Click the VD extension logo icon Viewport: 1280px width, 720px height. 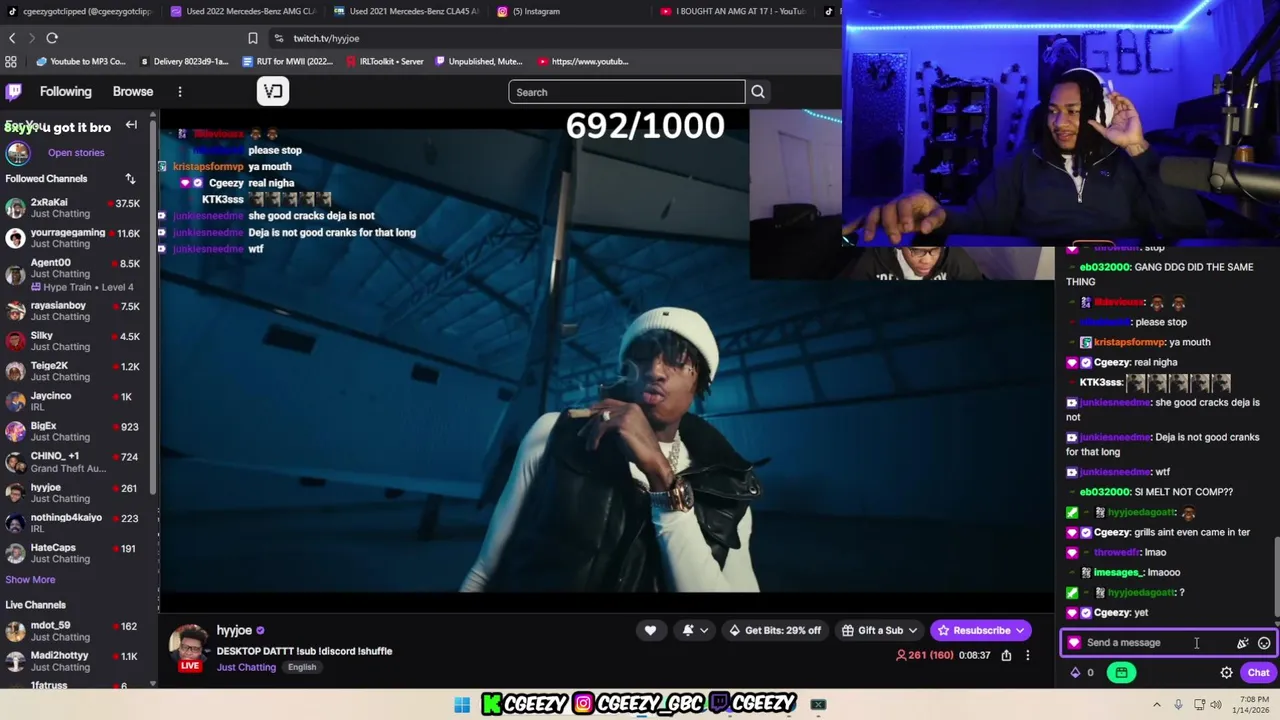272,92
